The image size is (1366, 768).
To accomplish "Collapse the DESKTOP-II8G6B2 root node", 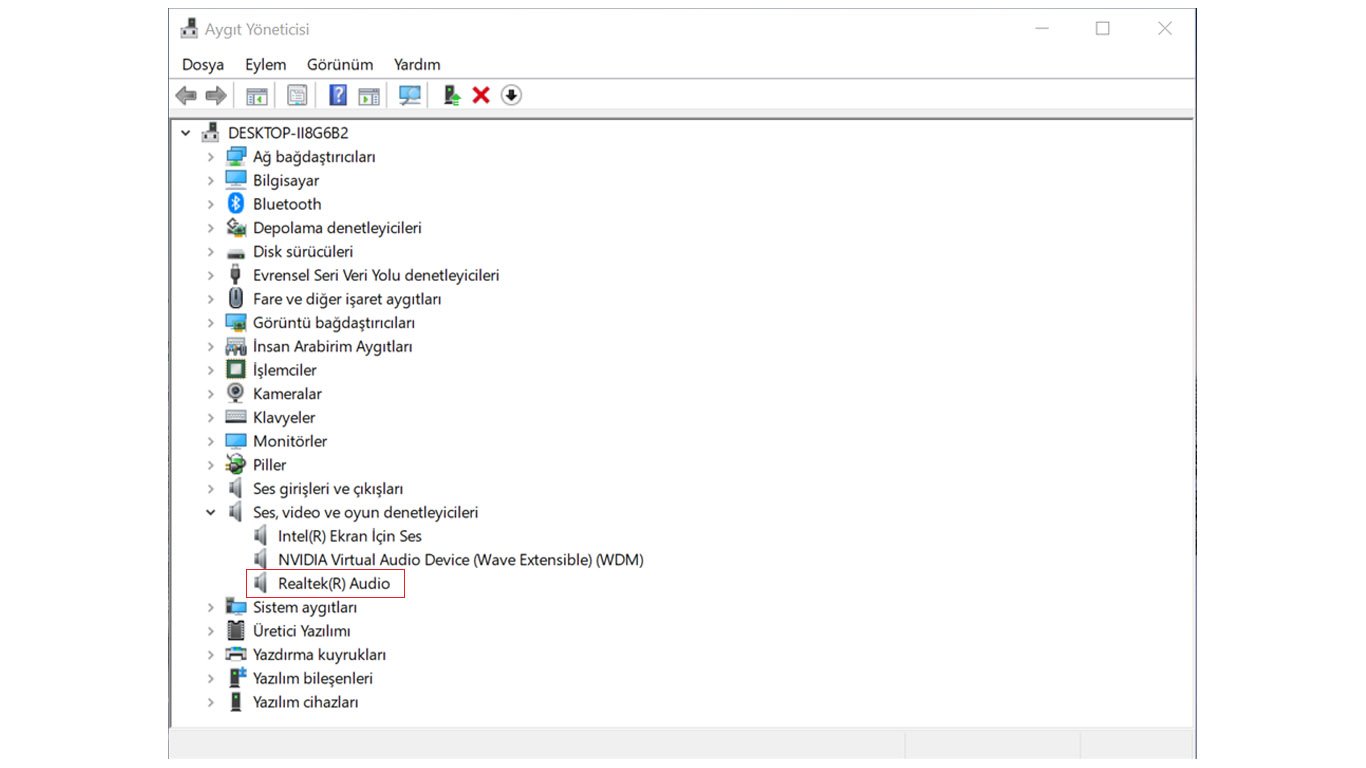I will 185,133.
